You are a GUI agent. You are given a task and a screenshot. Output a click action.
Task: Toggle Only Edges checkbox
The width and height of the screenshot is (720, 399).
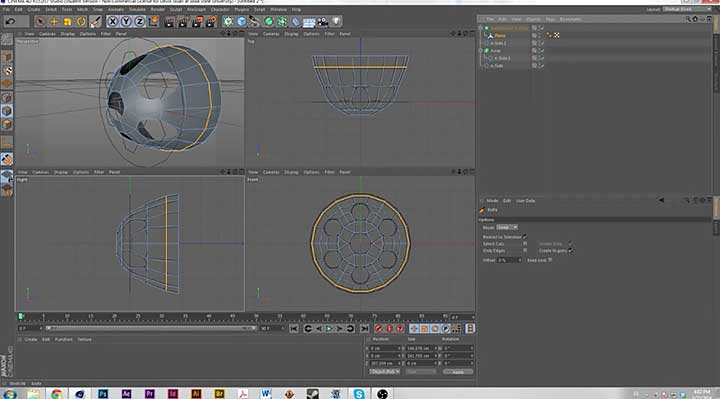(525, 251)
